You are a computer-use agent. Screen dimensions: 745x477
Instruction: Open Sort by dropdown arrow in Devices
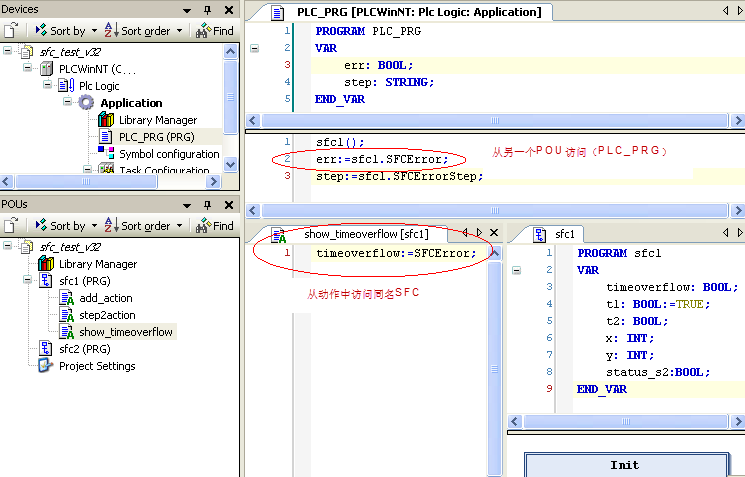click(x=94, y=31)
